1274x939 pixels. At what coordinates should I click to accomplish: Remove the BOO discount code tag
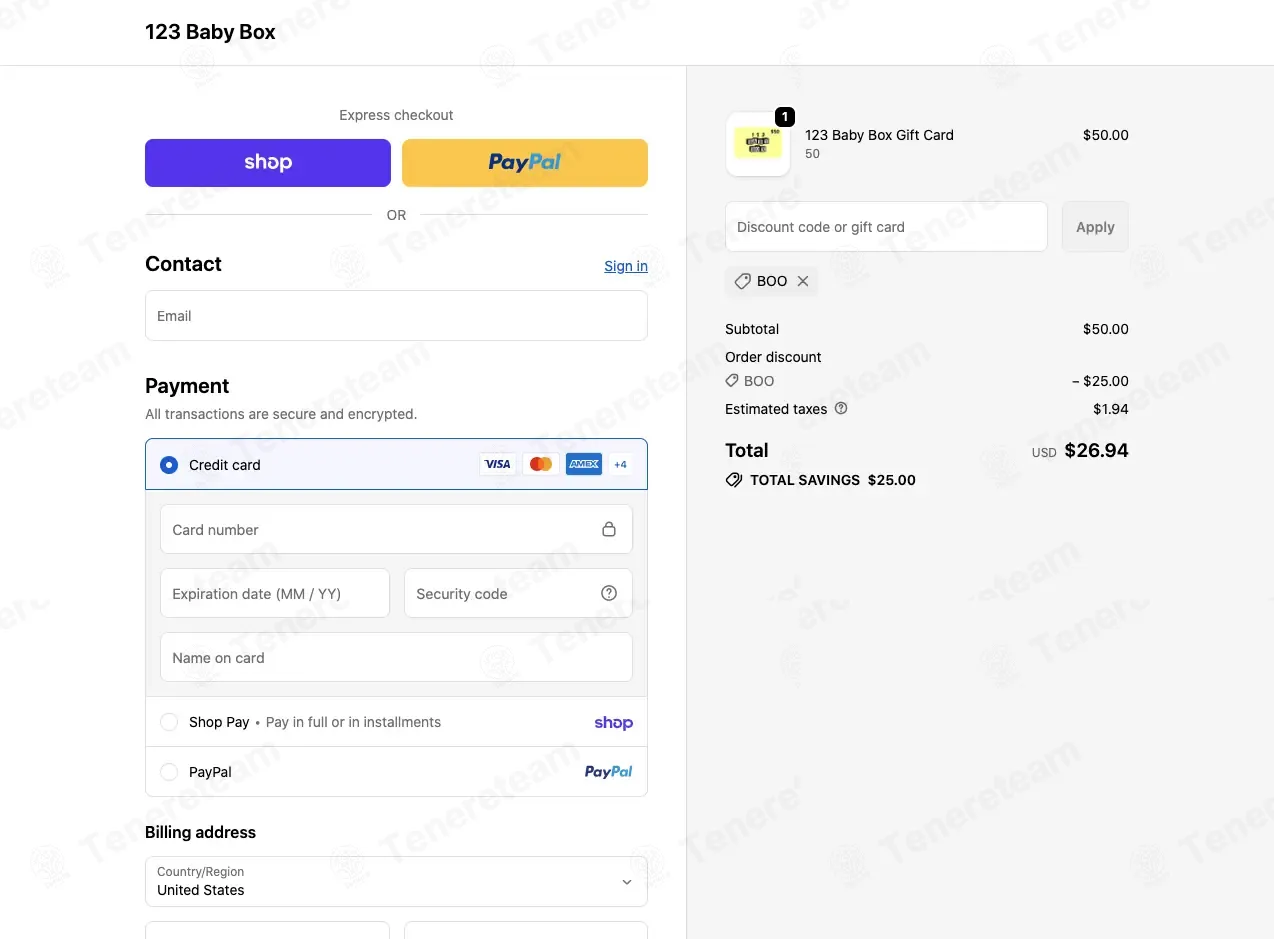click(803, 281)
